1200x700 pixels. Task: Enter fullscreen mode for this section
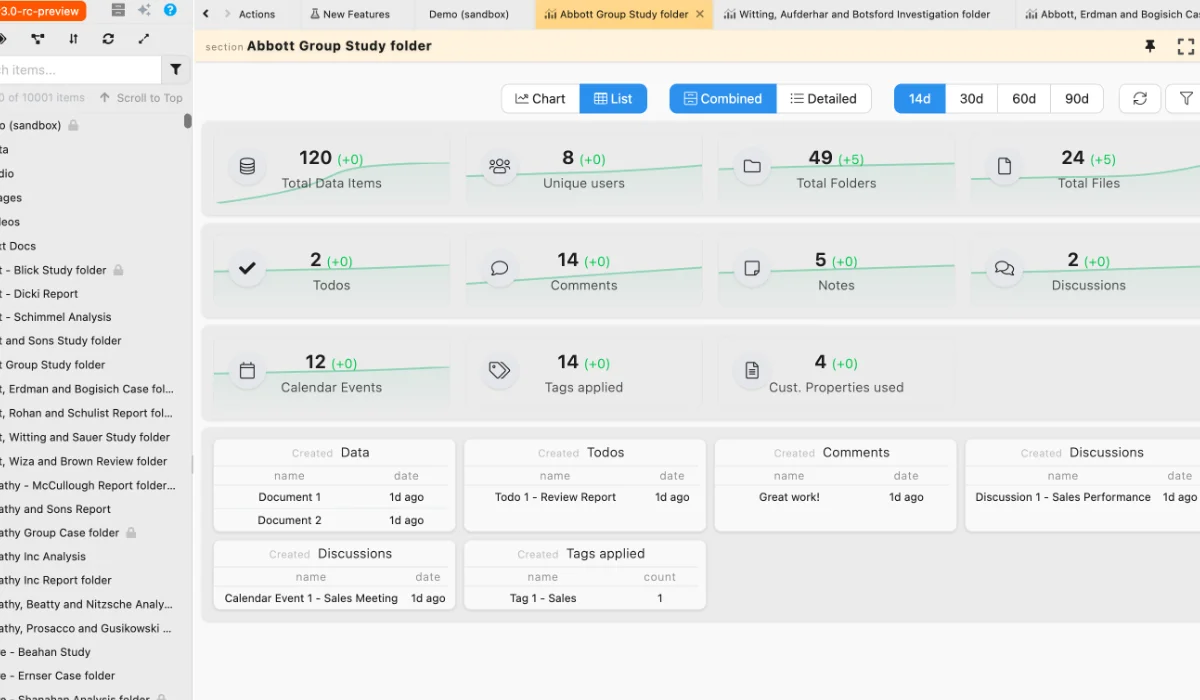tap(1186, 47)
